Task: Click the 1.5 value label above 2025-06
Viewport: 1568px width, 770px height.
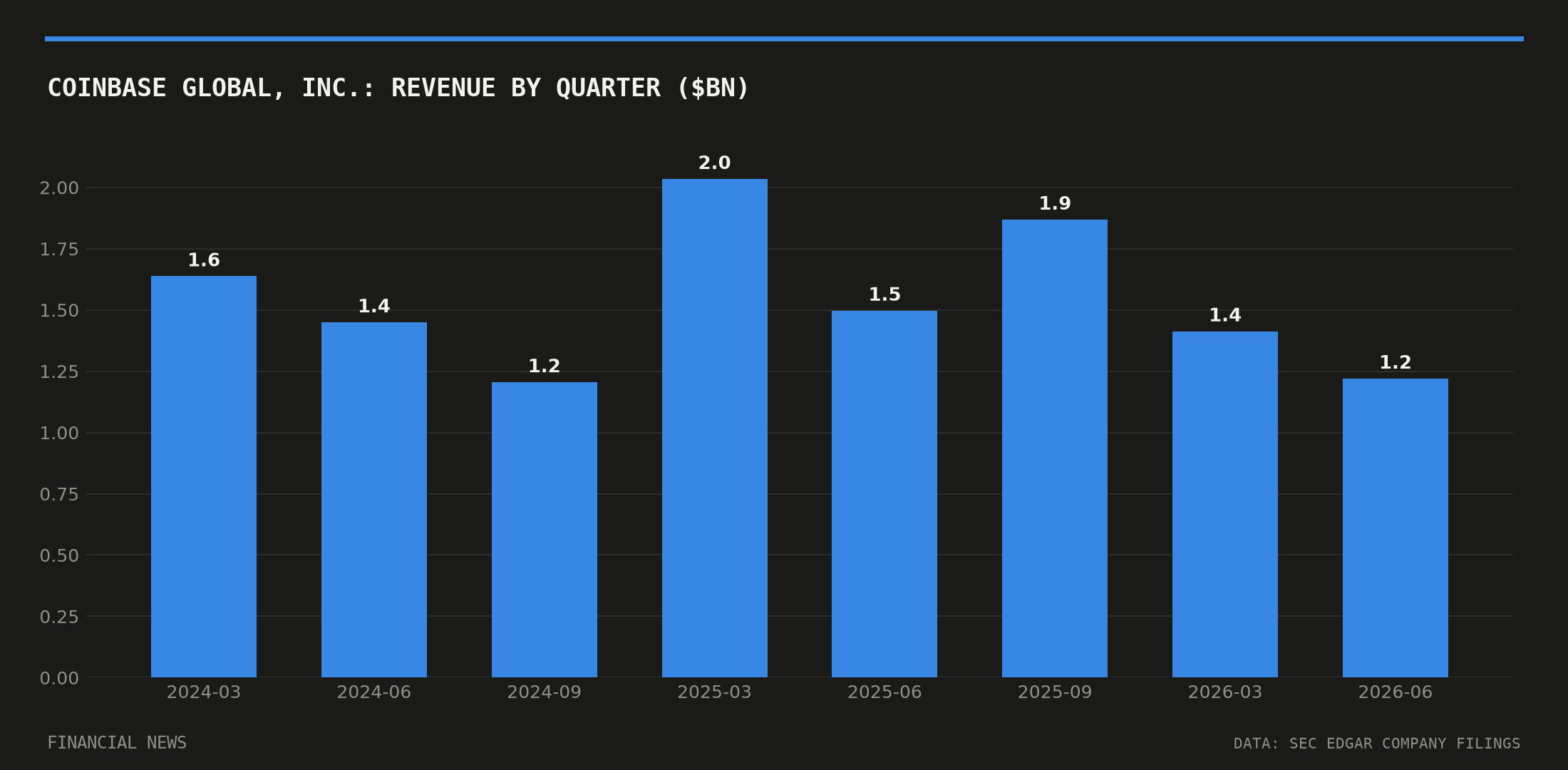Action: [884, 295]
